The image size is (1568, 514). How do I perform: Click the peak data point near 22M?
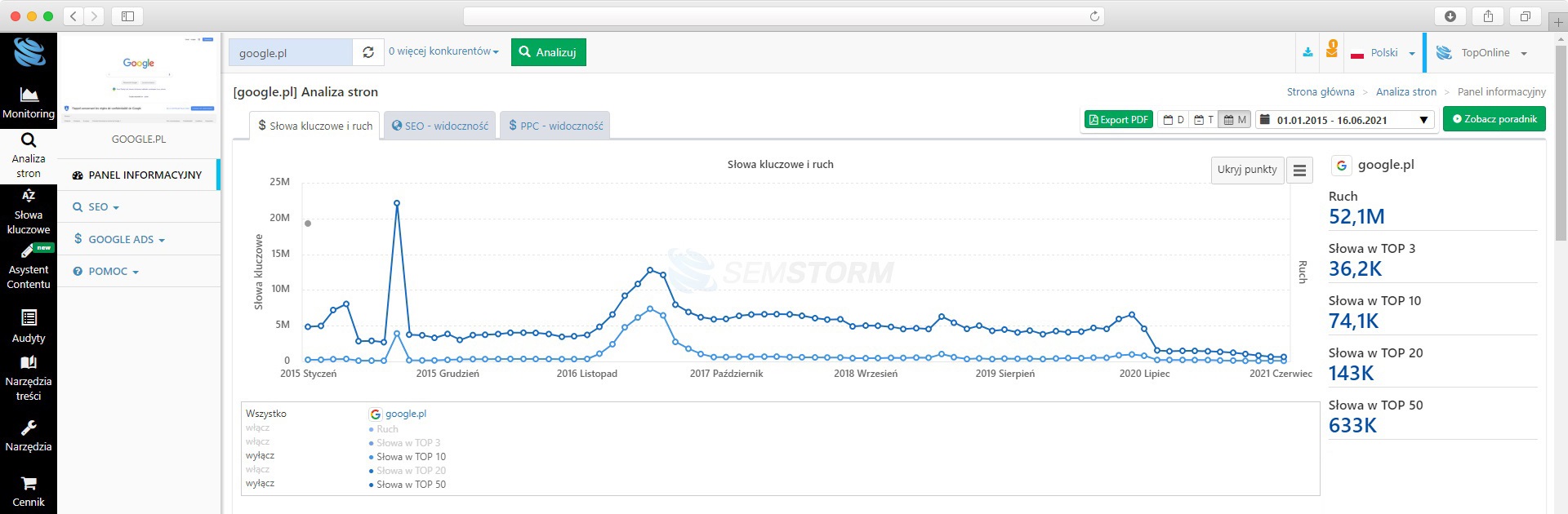(397, 203)
